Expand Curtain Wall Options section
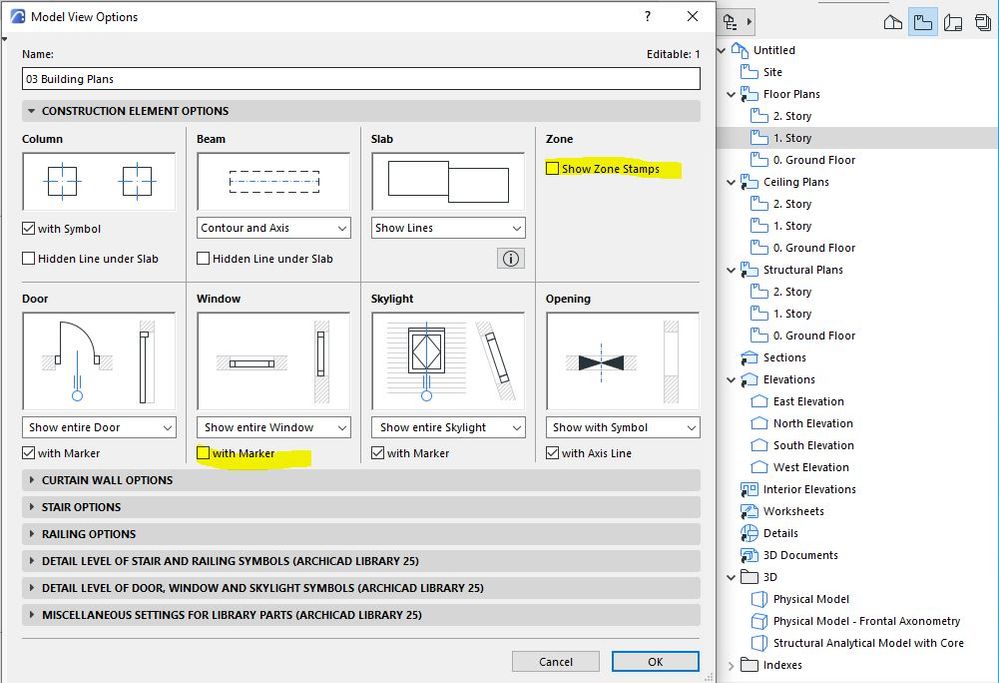Screen dimensions: 999x683 [x=361, y=480]
